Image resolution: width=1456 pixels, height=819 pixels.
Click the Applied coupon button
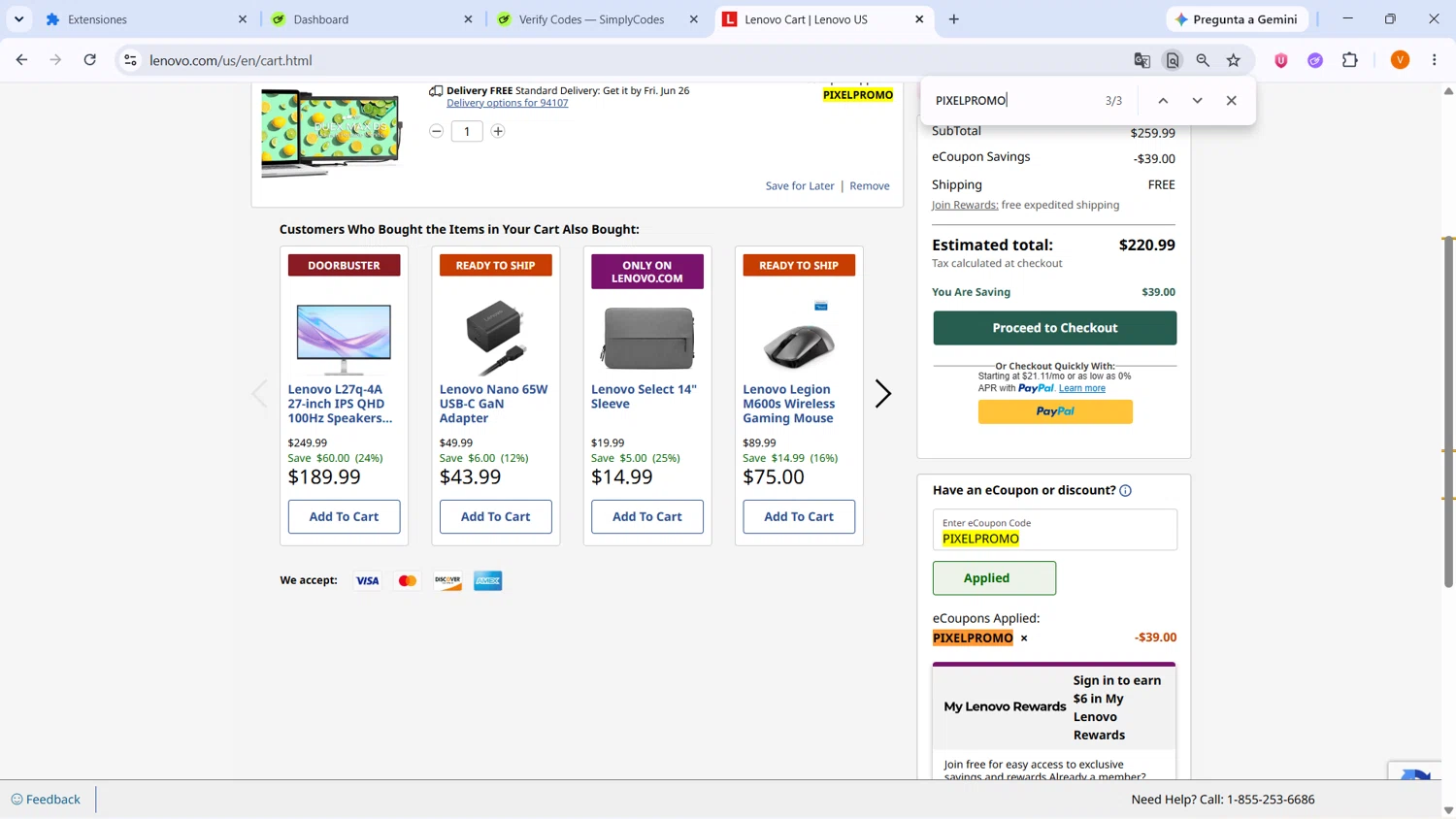click(994, 578)
